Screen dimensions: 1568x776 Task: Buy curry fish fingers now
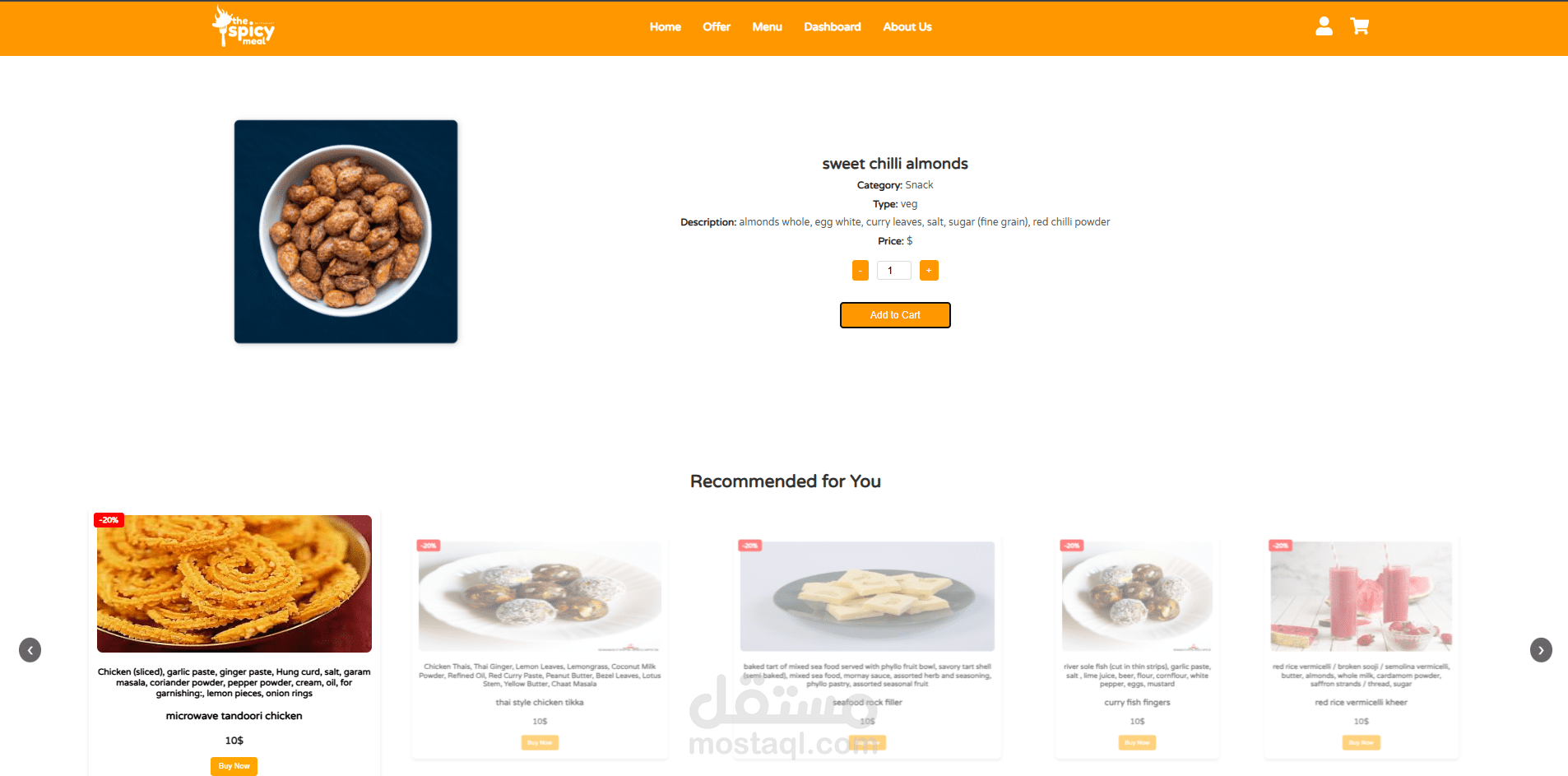click(x=1137, y=742)
